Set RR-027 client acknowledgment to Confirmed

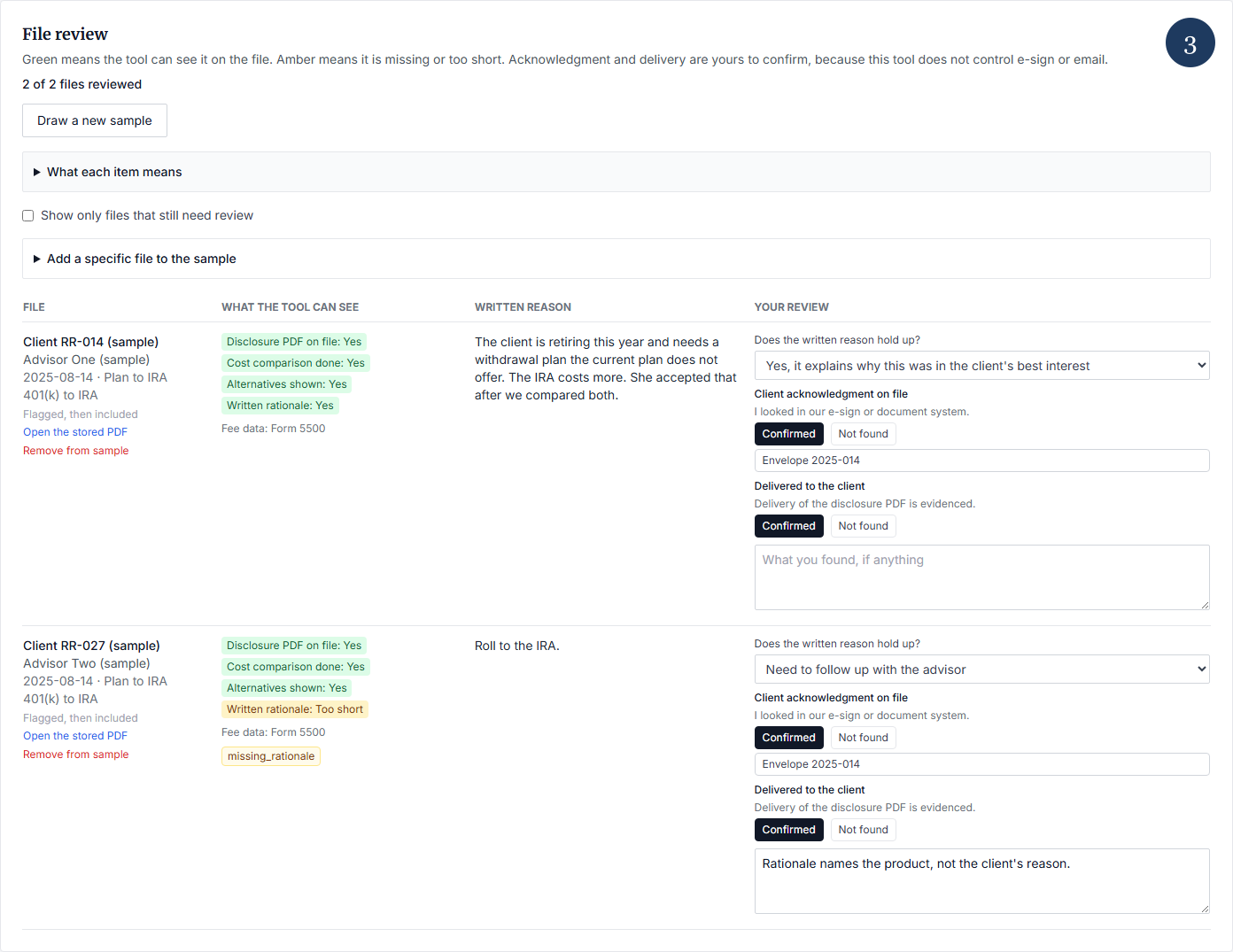pos(788,738)
